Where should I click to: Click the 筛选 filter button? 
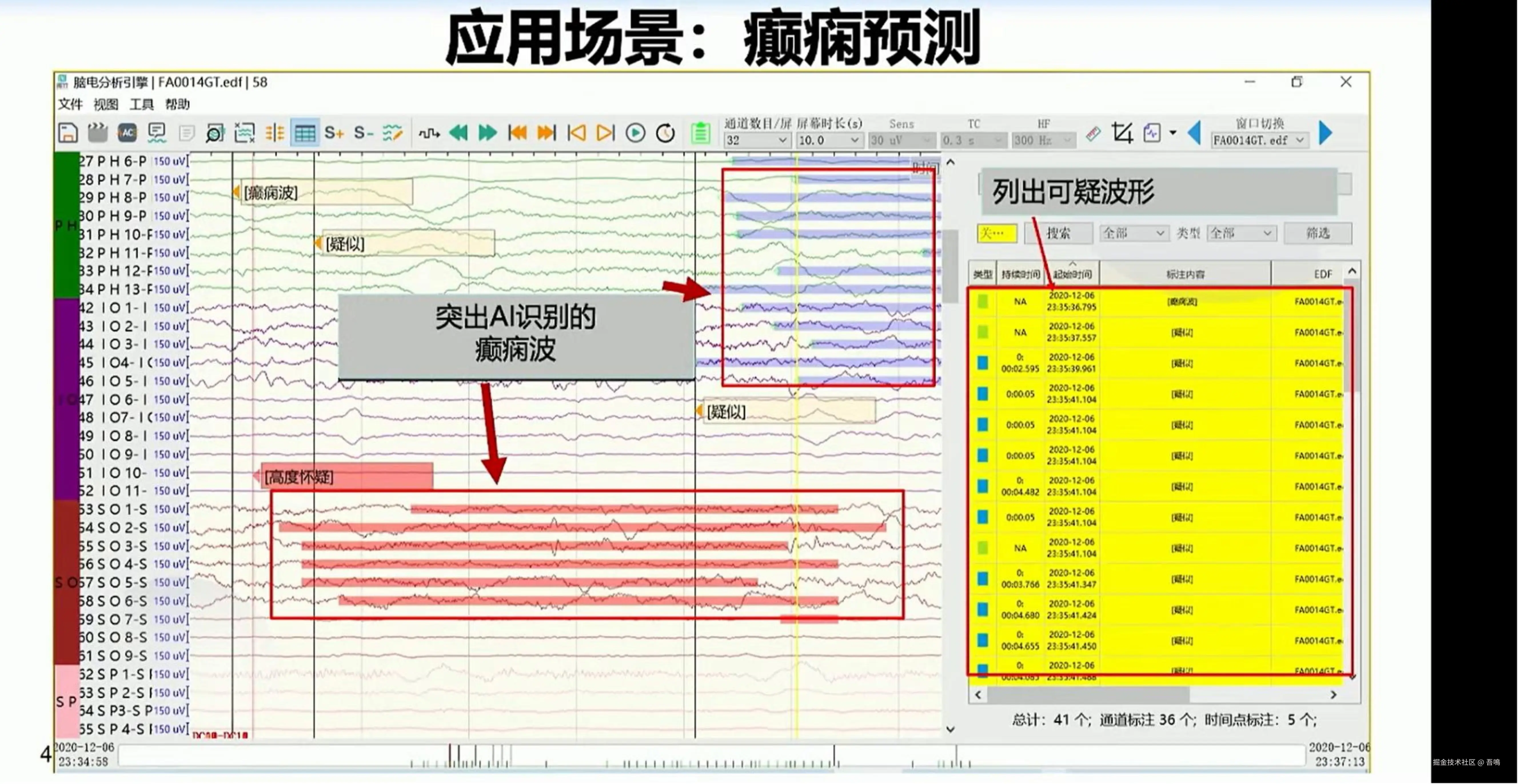tap(1318, 233)
